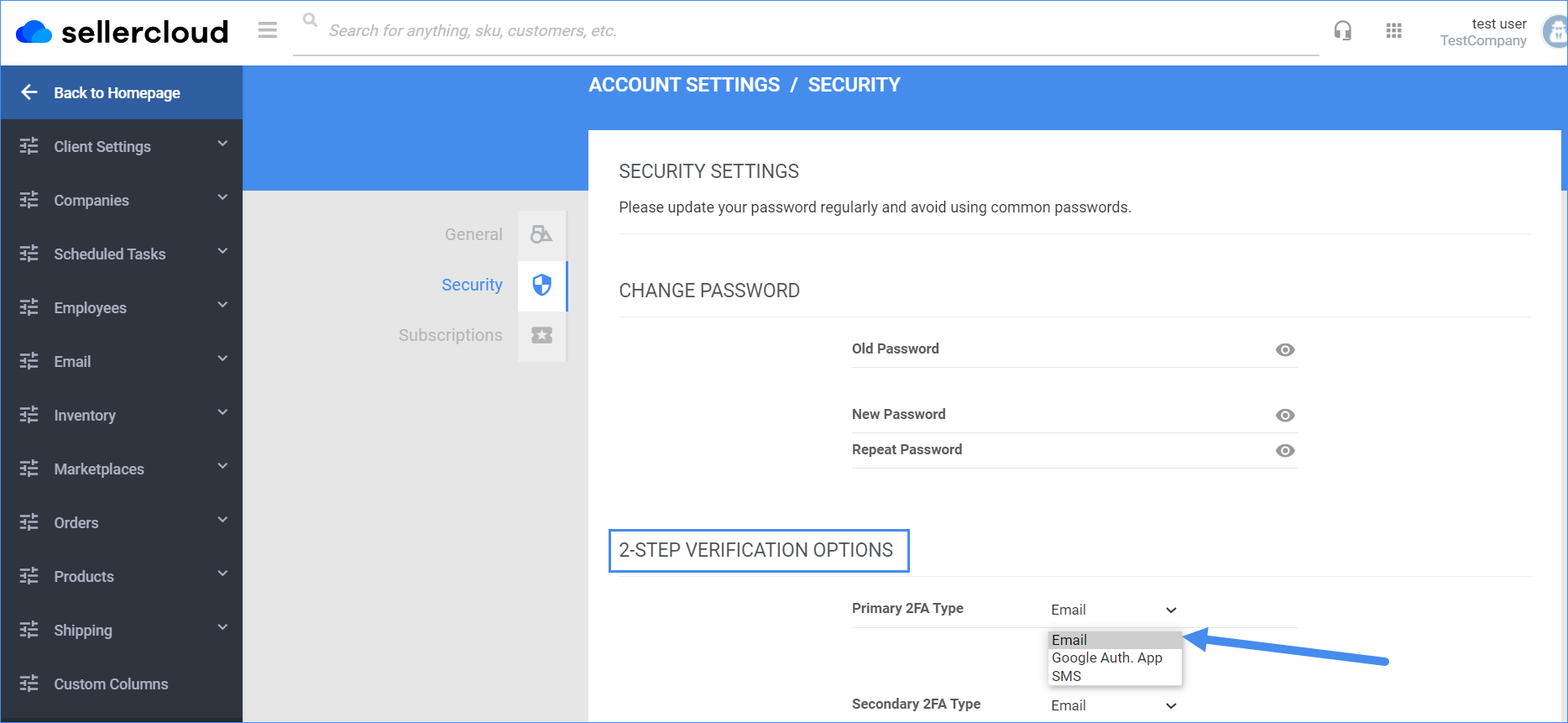Expand Shipping chevron
This screenshot has width=1568, height=723.
[x=222, y=627]
